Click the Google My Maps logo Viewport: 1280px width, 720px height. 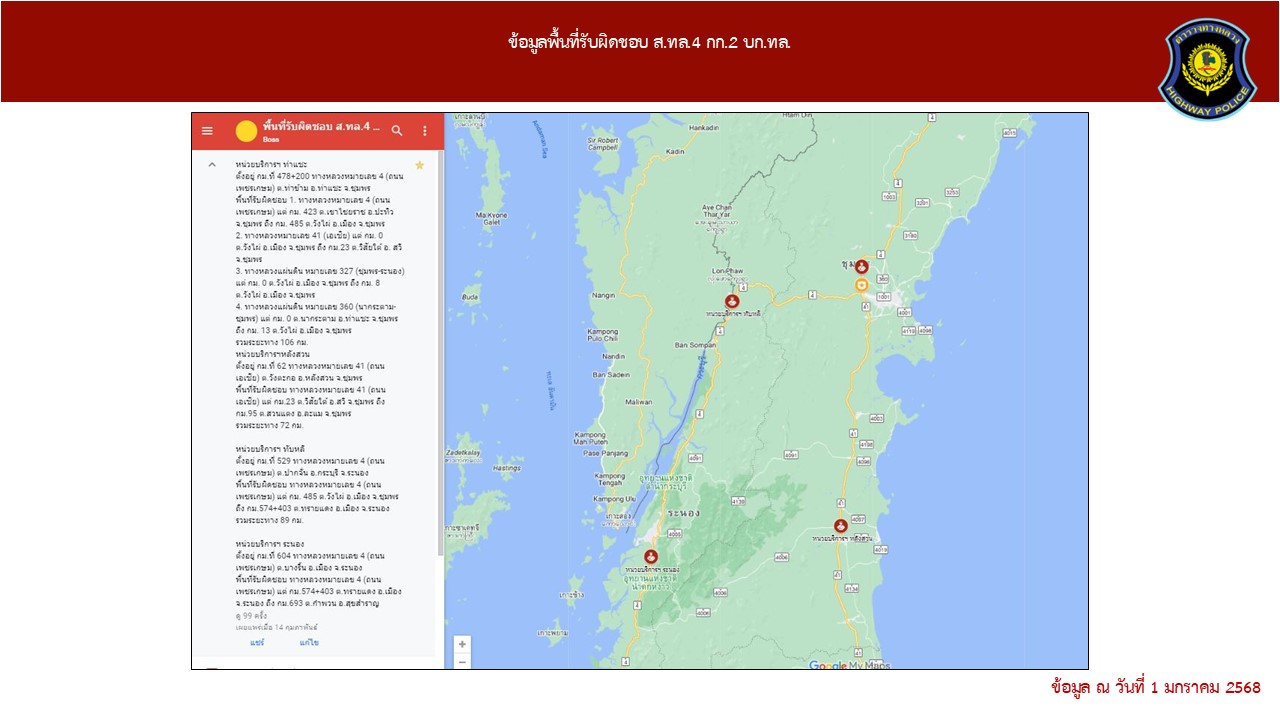[849, 664]
